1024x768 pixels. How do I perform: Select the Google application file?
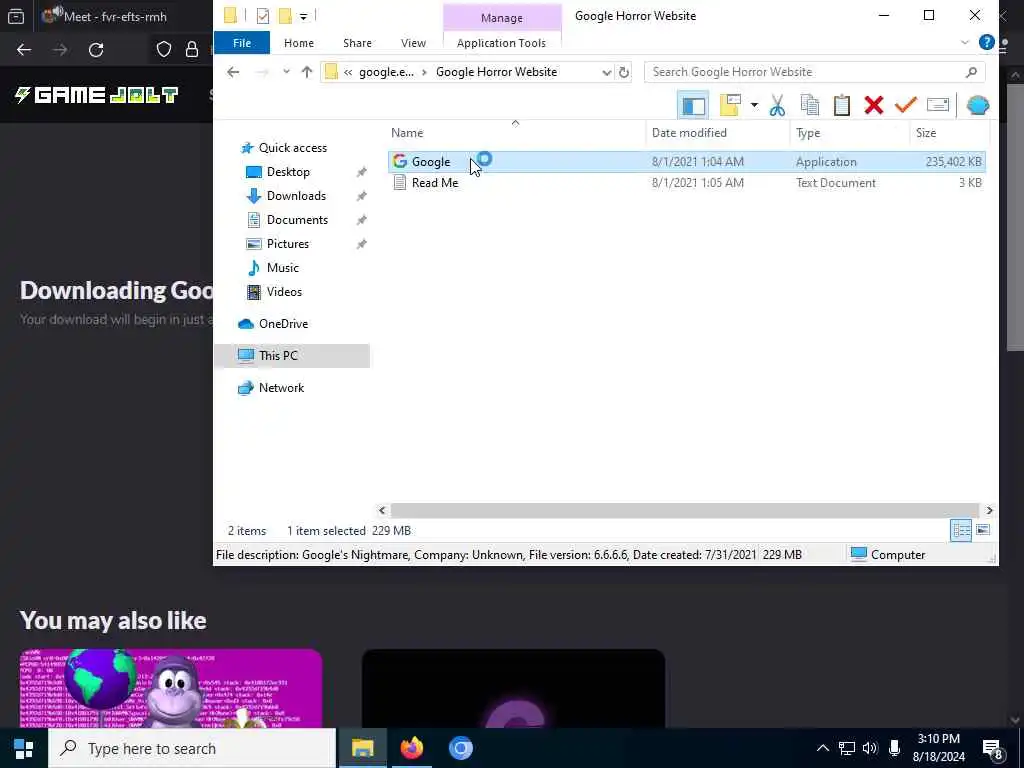pyautogui.click(x=686, y=162)
